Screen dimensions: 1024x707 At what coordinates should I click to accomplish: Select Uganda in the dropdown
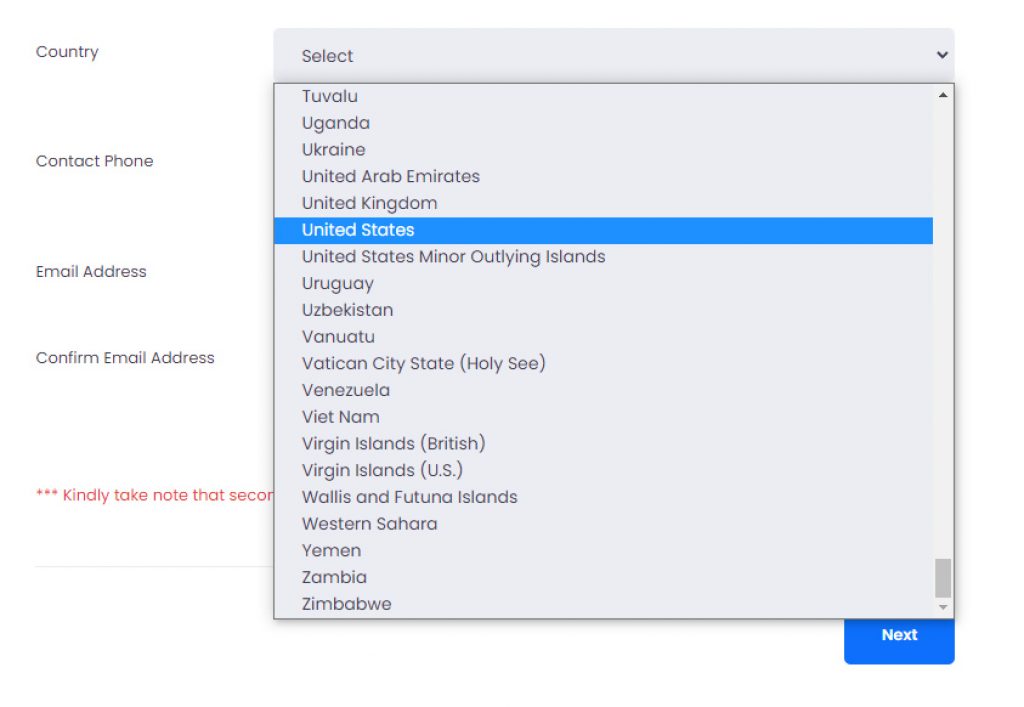[336, 123]
